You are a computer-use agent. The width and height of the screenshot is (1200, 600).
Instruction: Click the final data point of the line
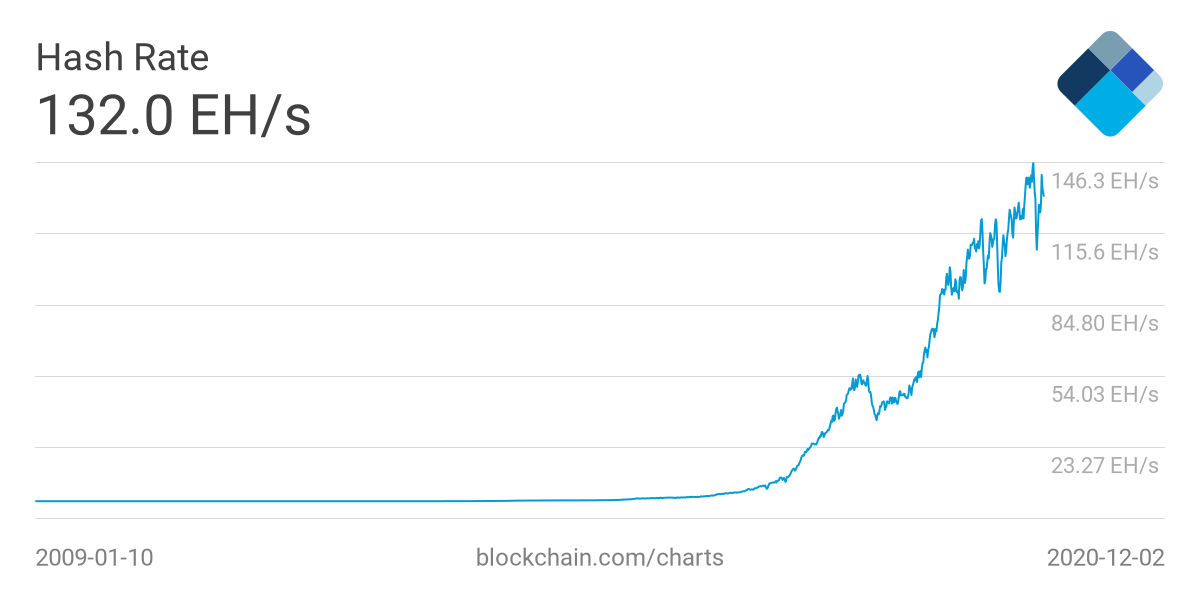click(1044, 195)
